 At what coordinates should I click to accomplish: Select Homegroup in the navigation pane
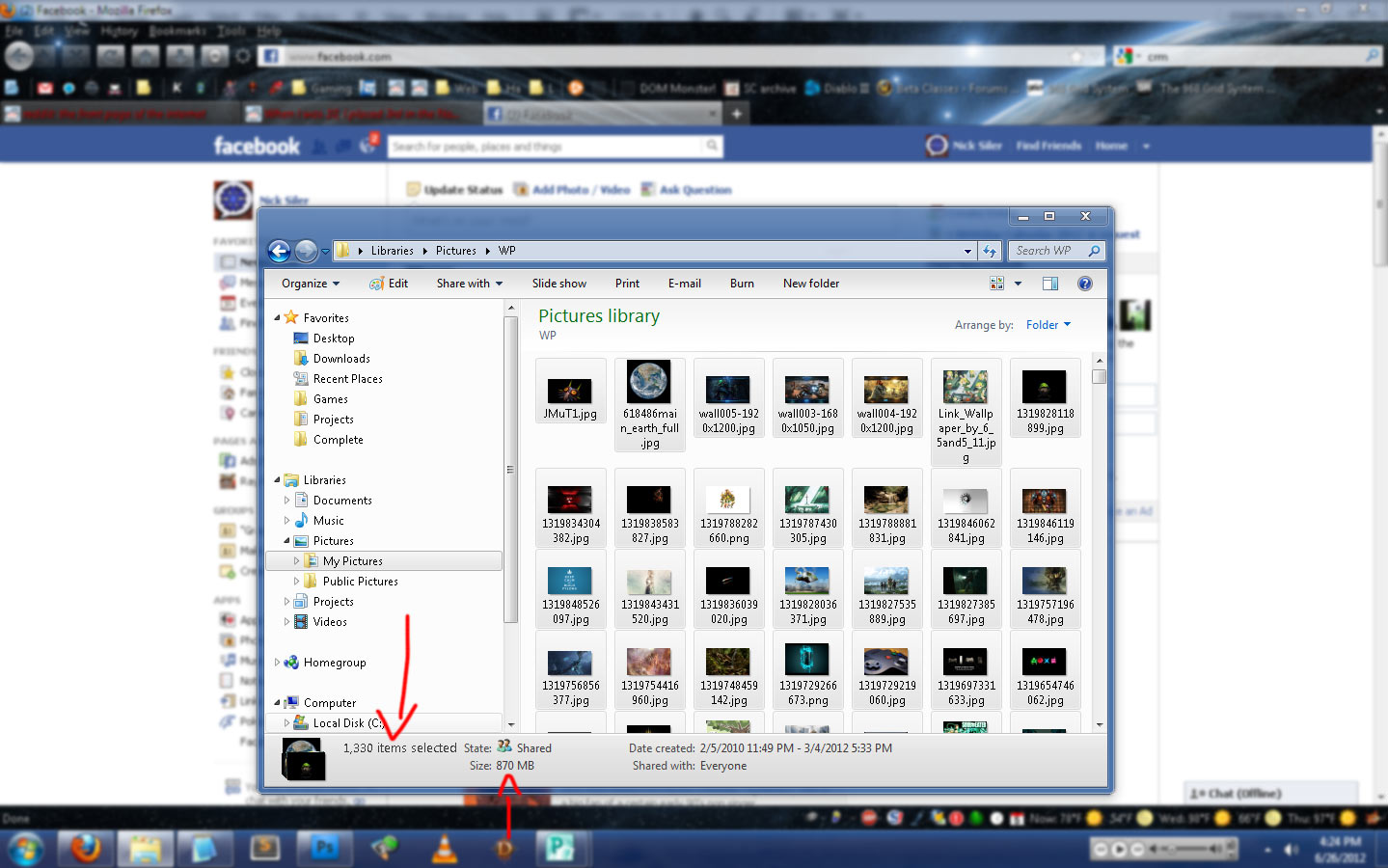click(334, 663)
